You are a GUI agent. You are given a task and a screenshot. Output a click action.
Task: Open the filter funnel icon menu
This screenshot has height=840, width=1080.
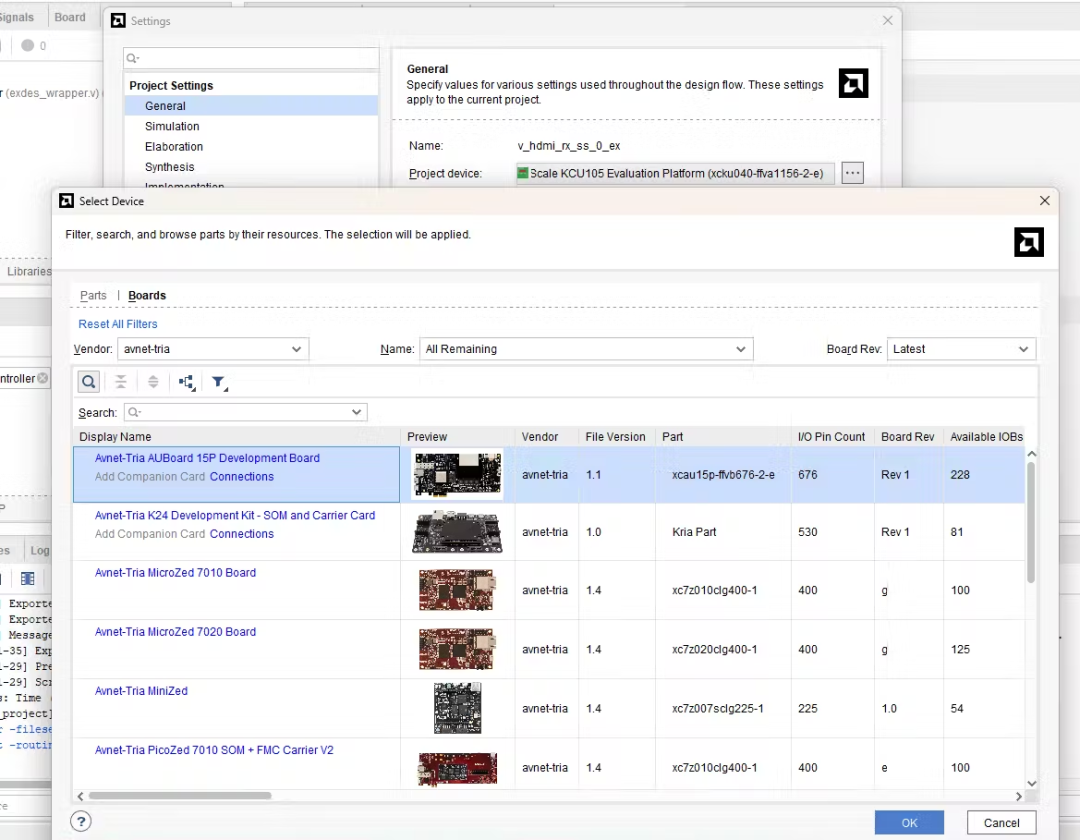click(x=219, y=382)
